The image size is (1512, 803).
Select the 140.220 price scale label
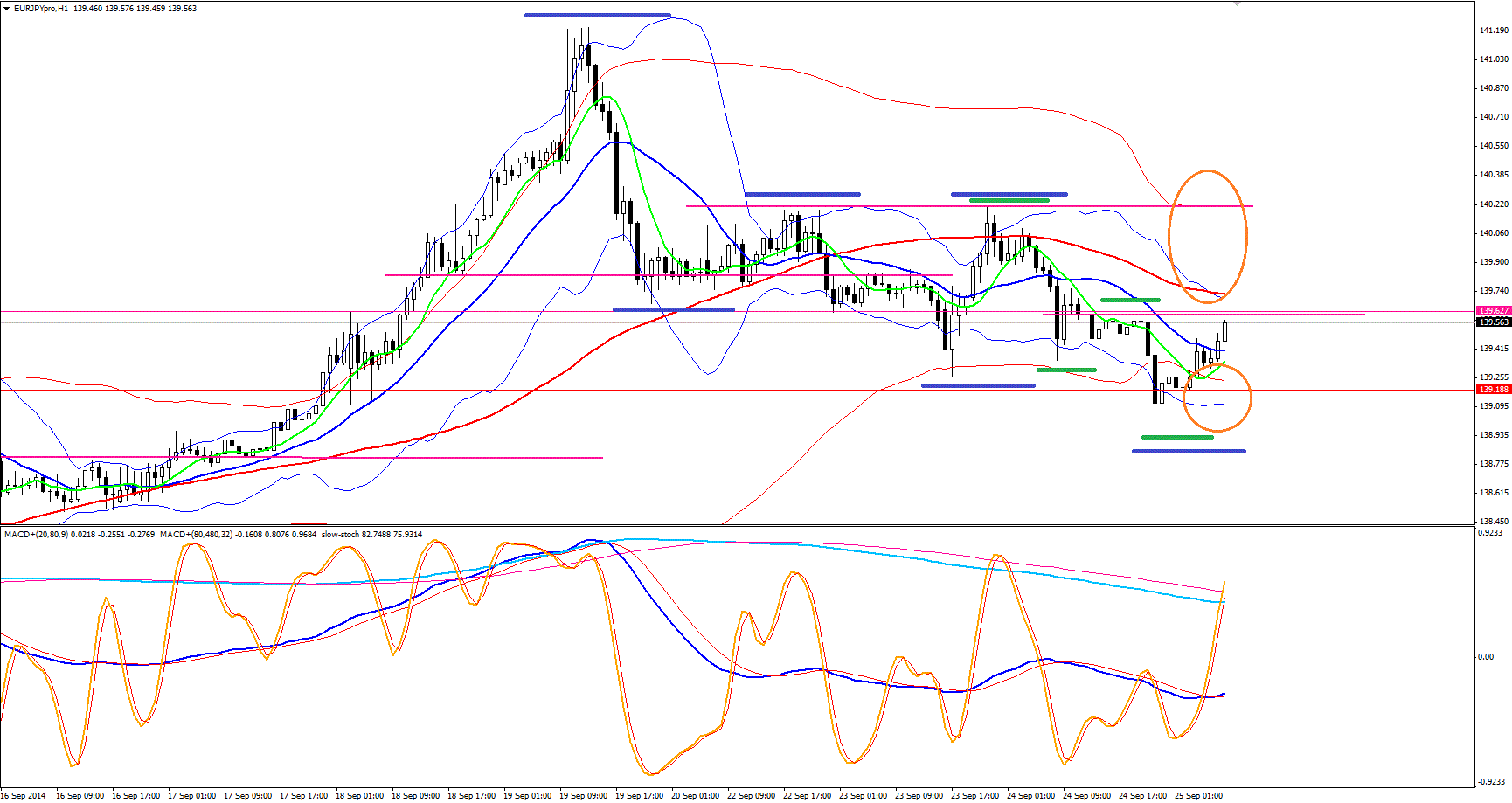click(1494, 204)
